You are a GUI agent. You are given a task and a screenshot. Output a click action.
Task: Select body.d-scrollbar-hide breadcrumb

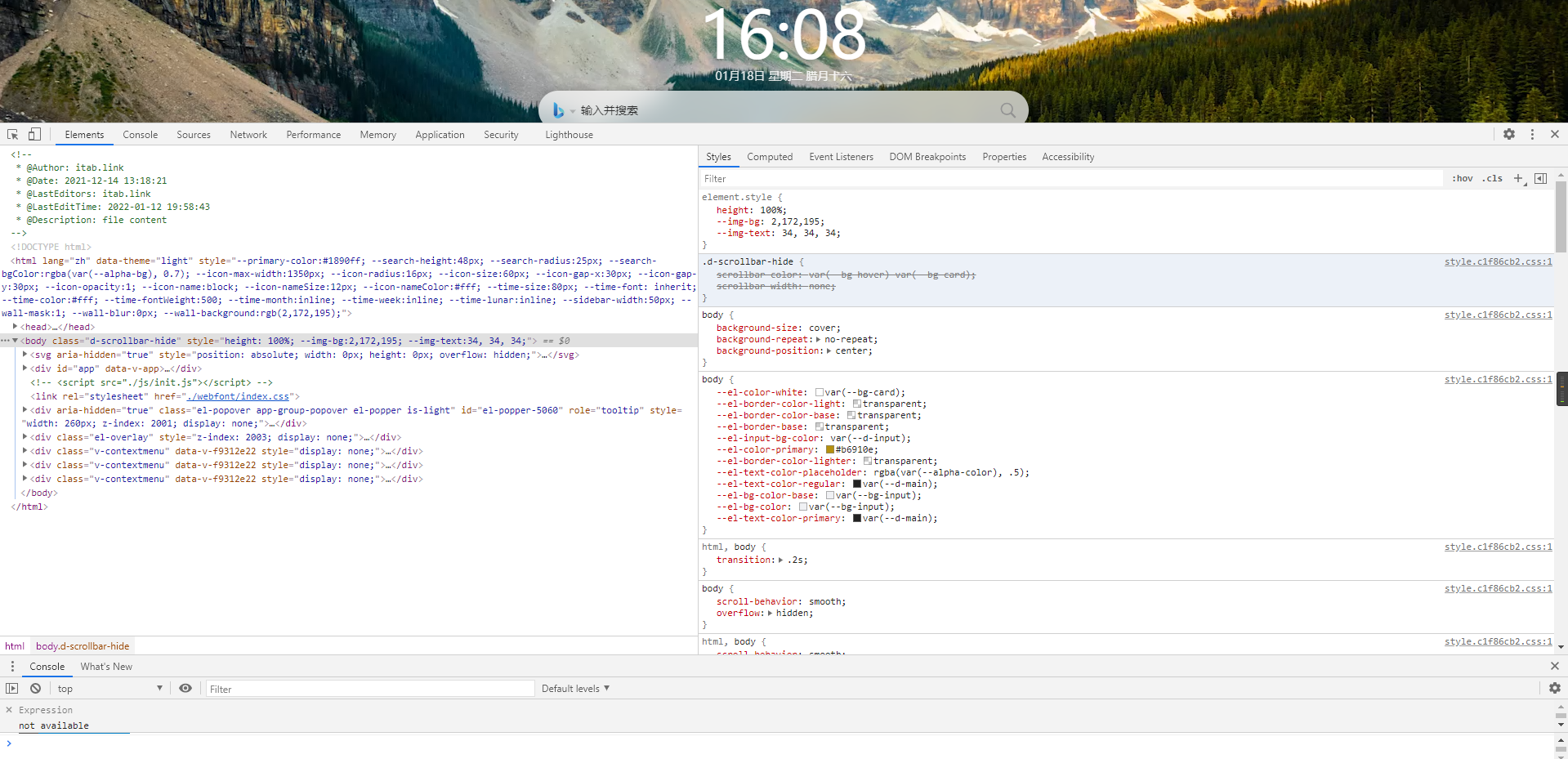pos(83,646)
